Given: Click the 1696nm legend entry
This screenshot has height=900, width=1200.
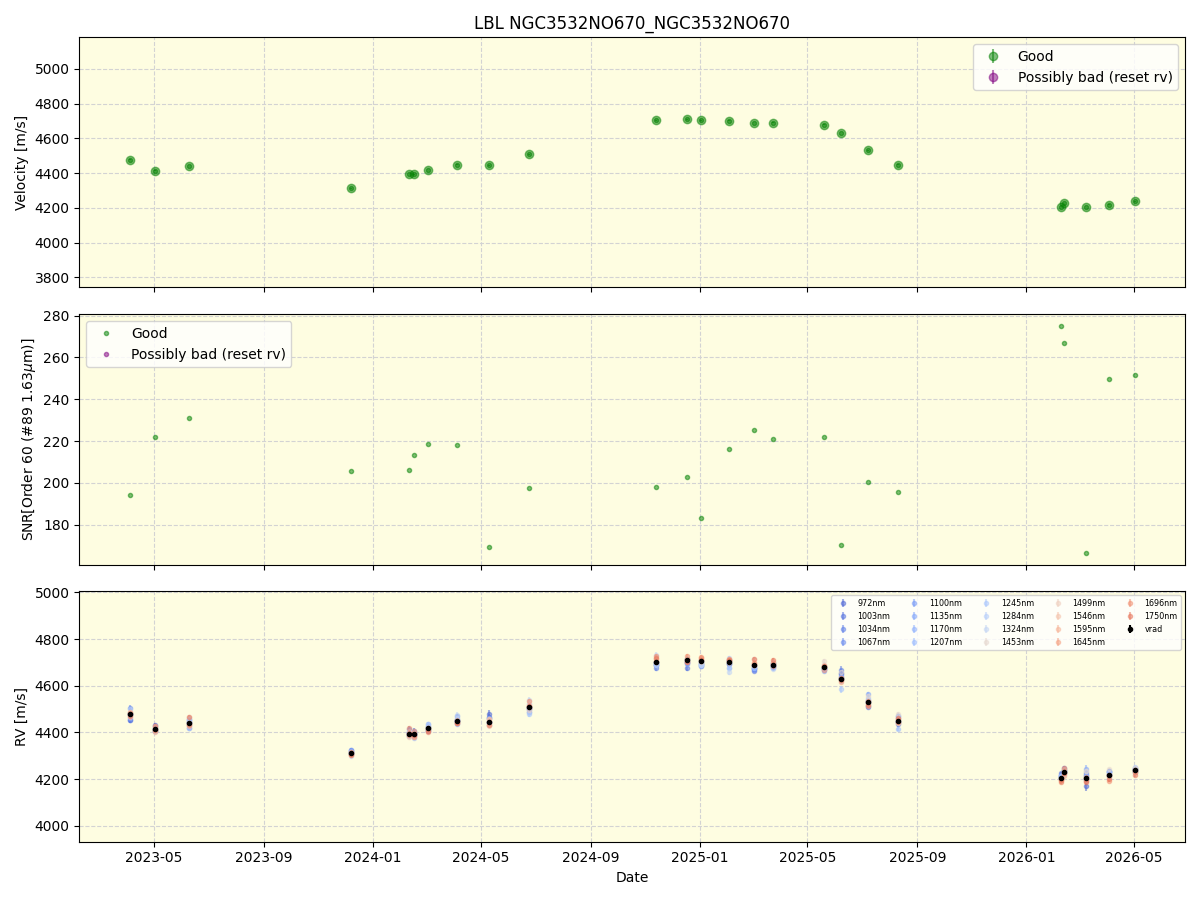Looking at the screenshot, I should point(1151,603).
